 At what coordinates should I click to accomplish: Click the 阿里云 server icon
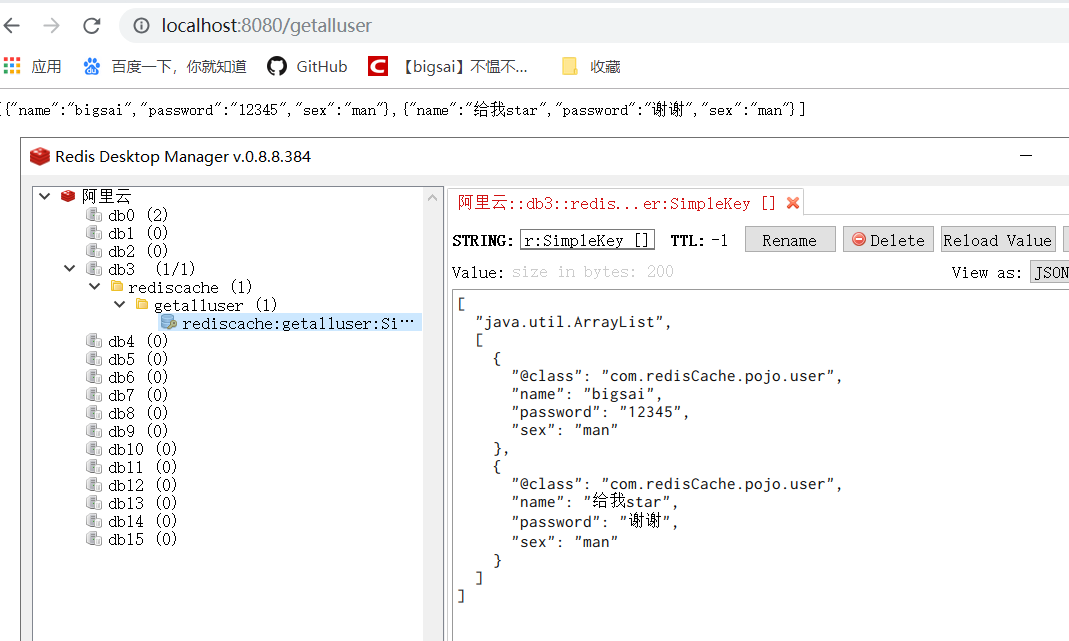pyautogui.click(x=67, y=196)
